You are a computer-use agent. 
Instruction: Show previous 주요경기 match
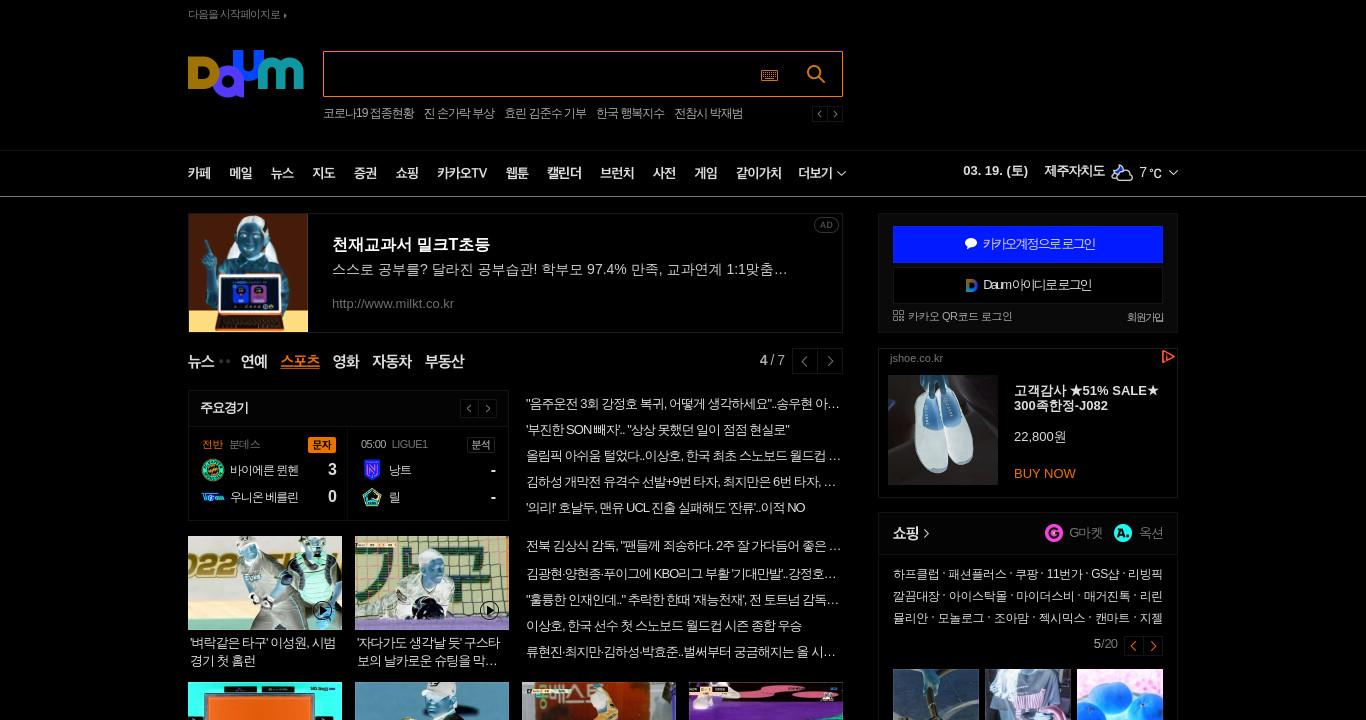click(x=469, y=408)
